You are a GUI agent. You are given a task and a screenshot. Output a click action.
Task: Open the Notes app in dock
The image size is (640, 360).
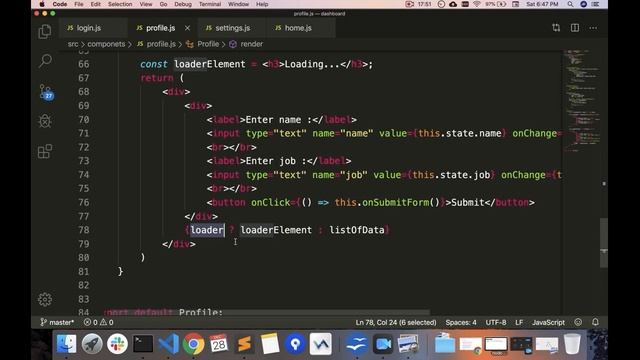pyautogui.click(x=270, y=344)
